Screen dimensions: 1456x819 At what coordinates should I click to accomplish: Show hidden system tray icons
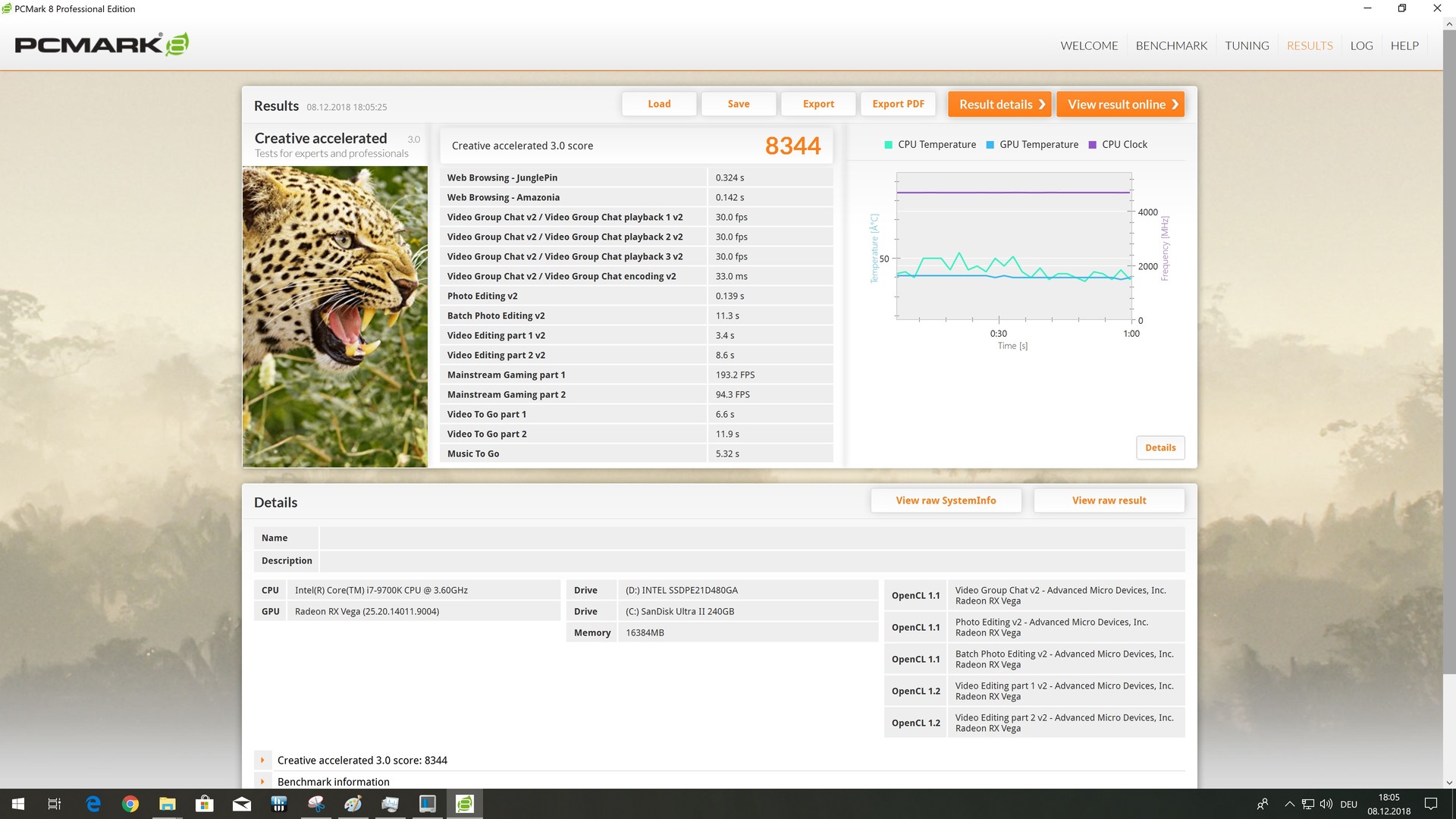[x=1289, y=804]
